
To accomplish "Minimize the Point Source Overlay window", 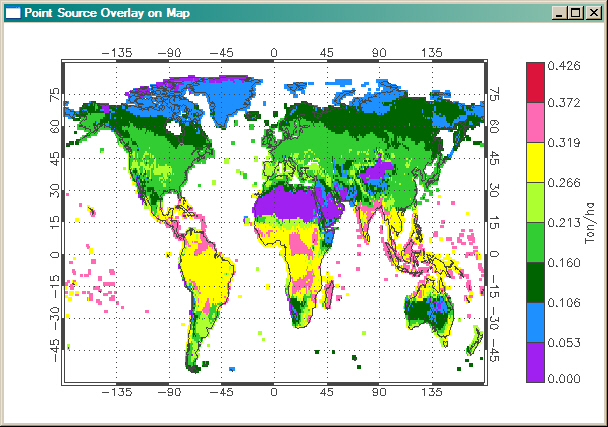I will point(557,14).
